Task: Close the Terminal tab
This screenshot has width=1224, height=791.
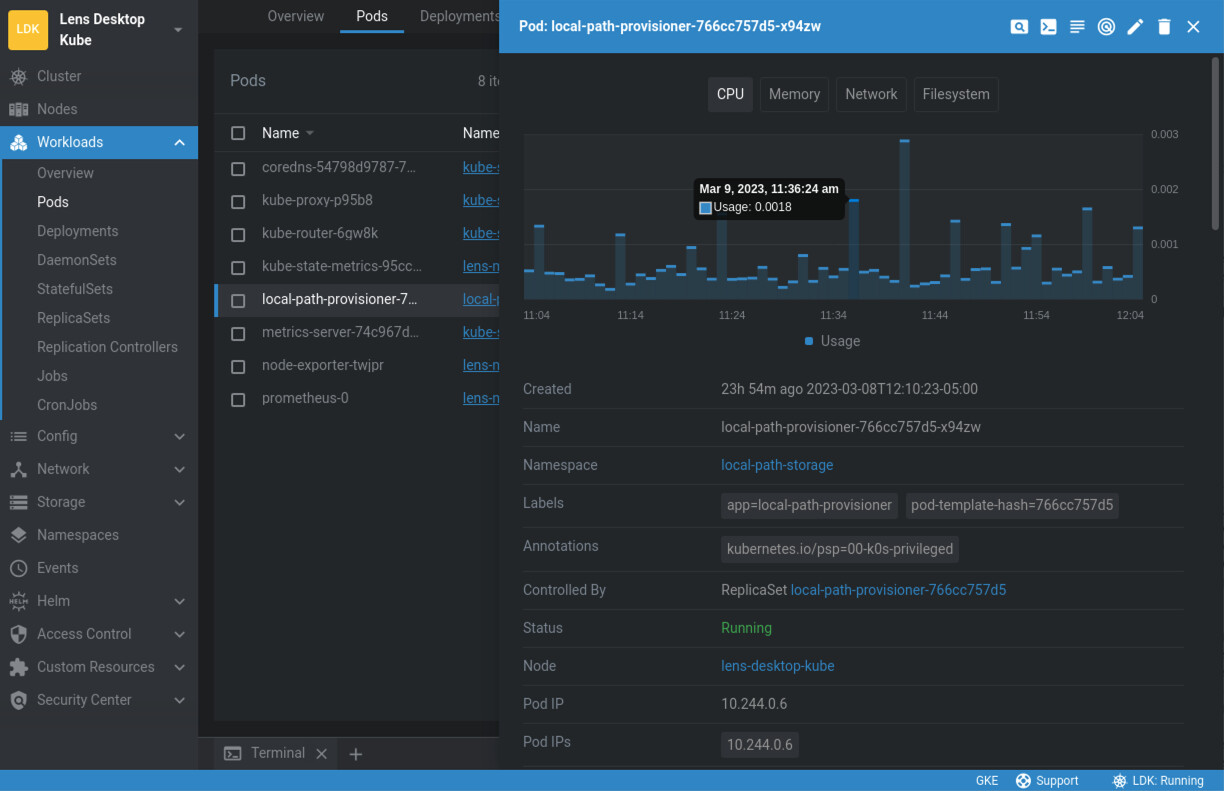Action: point(321,754)
